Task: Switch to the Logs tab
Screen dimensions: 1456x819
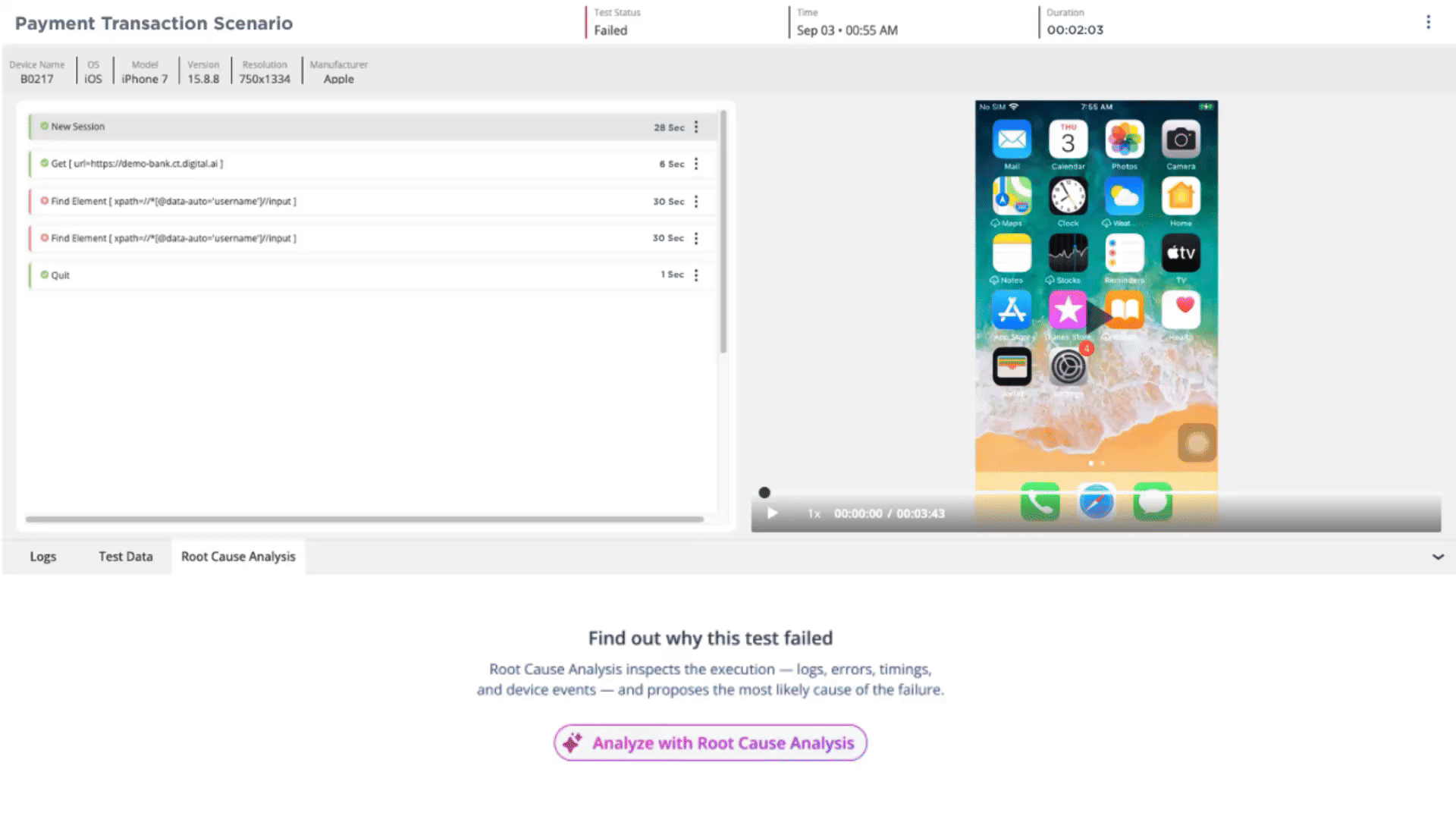Action: tap(43, 557)
